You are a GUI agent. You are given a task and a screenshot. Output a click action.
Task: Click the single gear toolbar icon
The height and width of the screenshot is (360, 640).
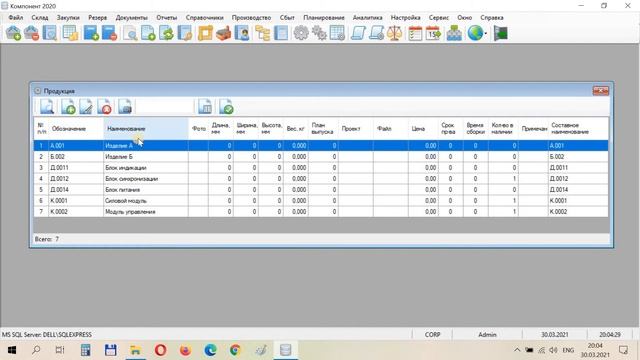[x=301, y=33]
